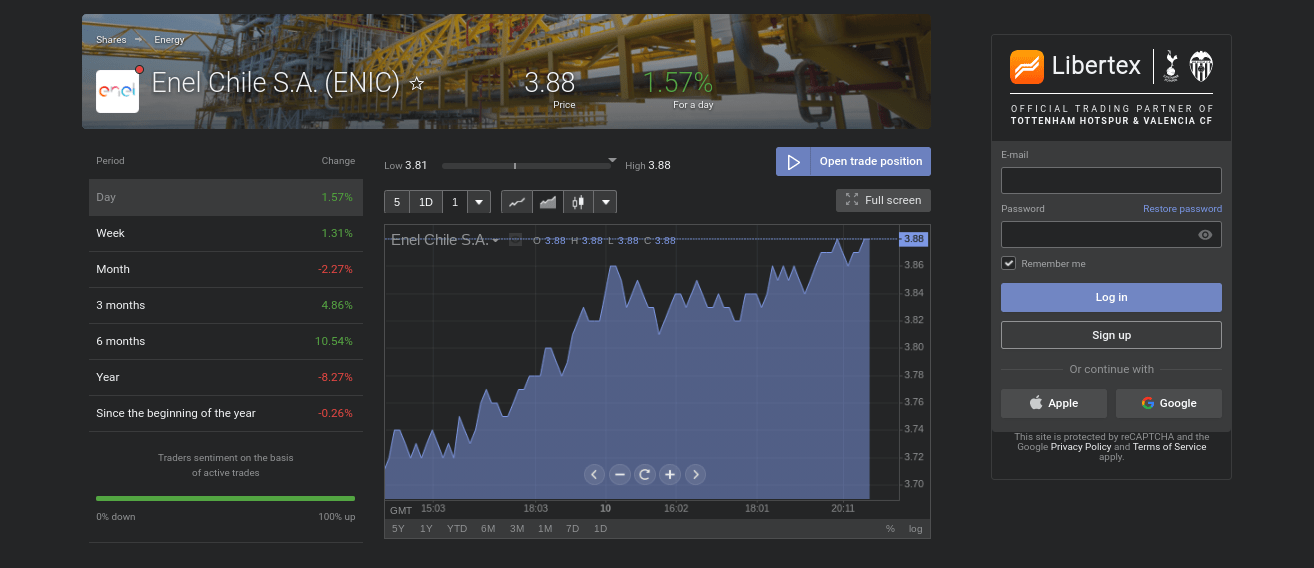The height and width of the screenshot is (568, 1314).
Task: Continue with Google button
Action: pyautogui.click(x=1168, y=403)
